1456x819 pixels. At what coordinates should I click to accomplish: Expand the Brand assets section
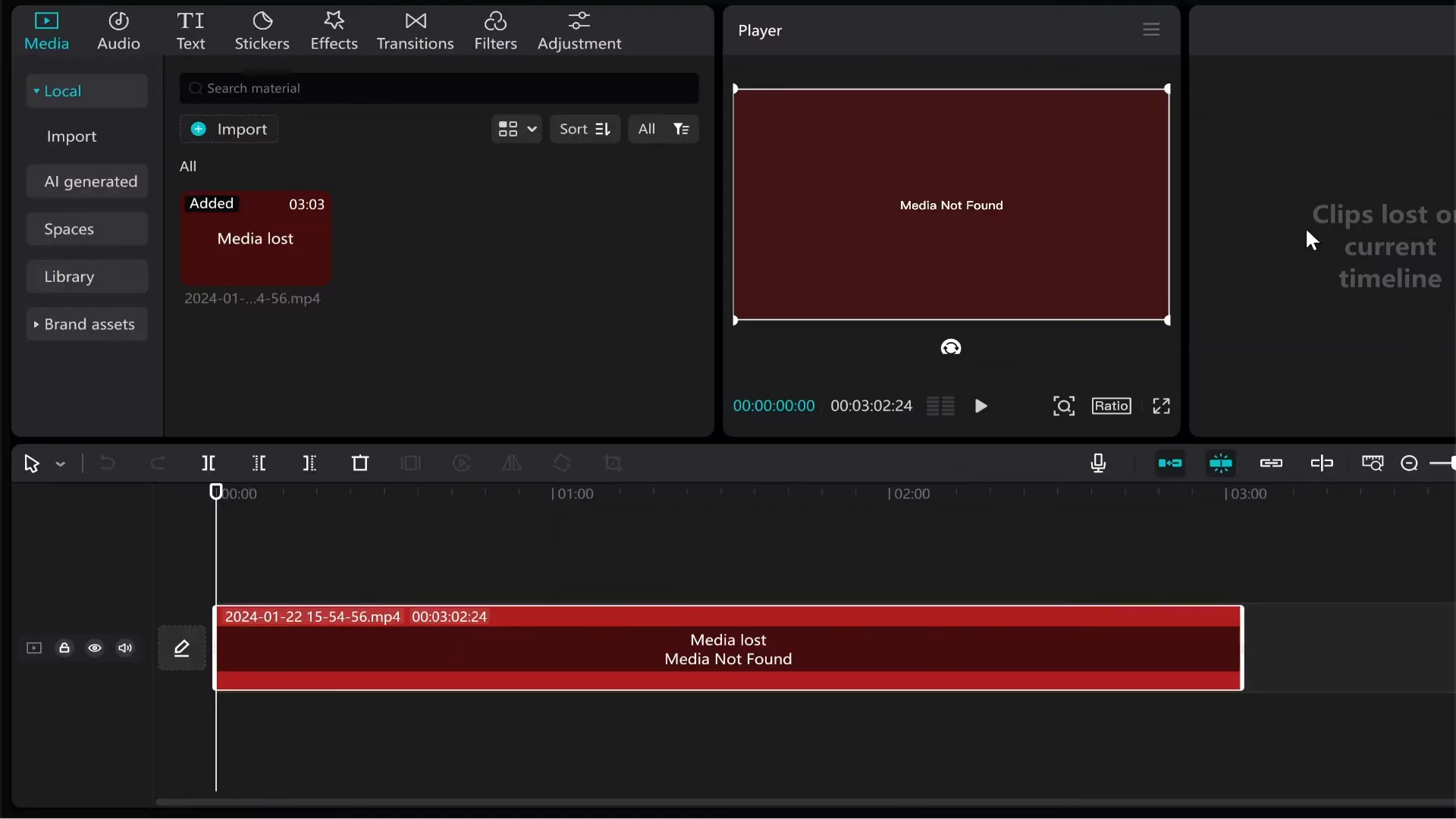click(86, 325)
